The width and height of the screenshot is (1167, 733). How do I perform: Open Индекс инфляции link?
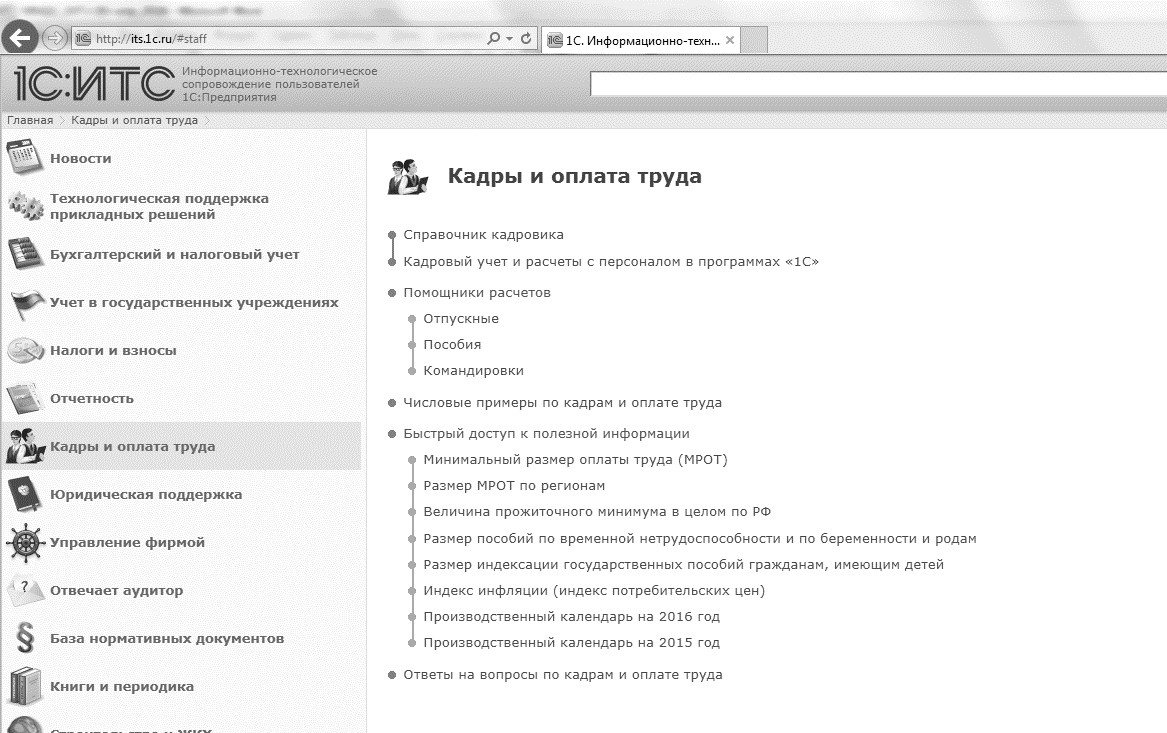[x=594, y=591]
